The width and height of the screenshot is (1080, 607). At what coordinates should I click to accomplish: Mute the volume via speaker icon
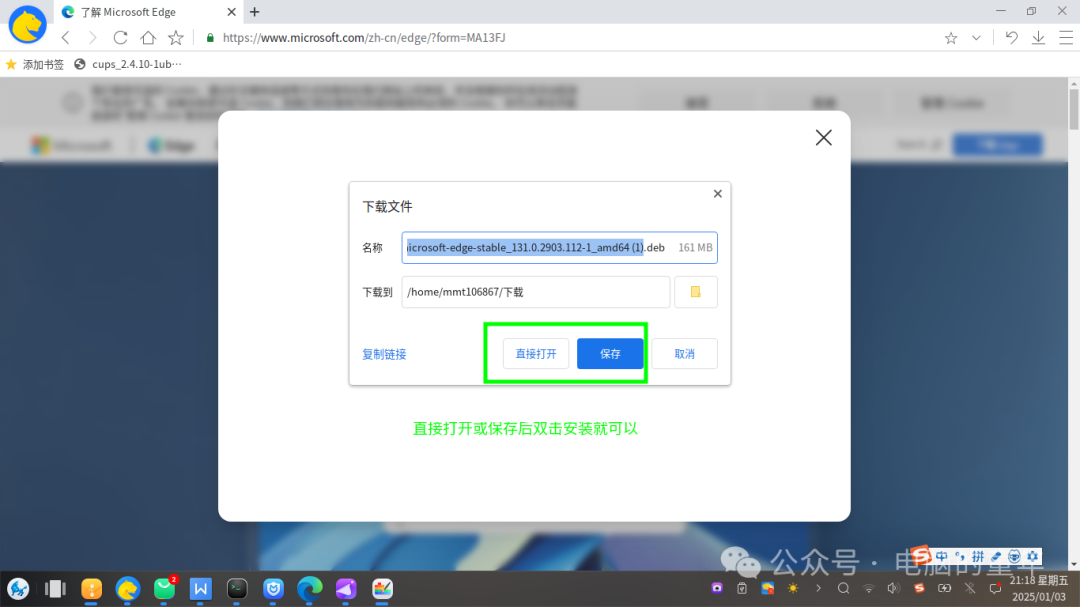point(892,589)
